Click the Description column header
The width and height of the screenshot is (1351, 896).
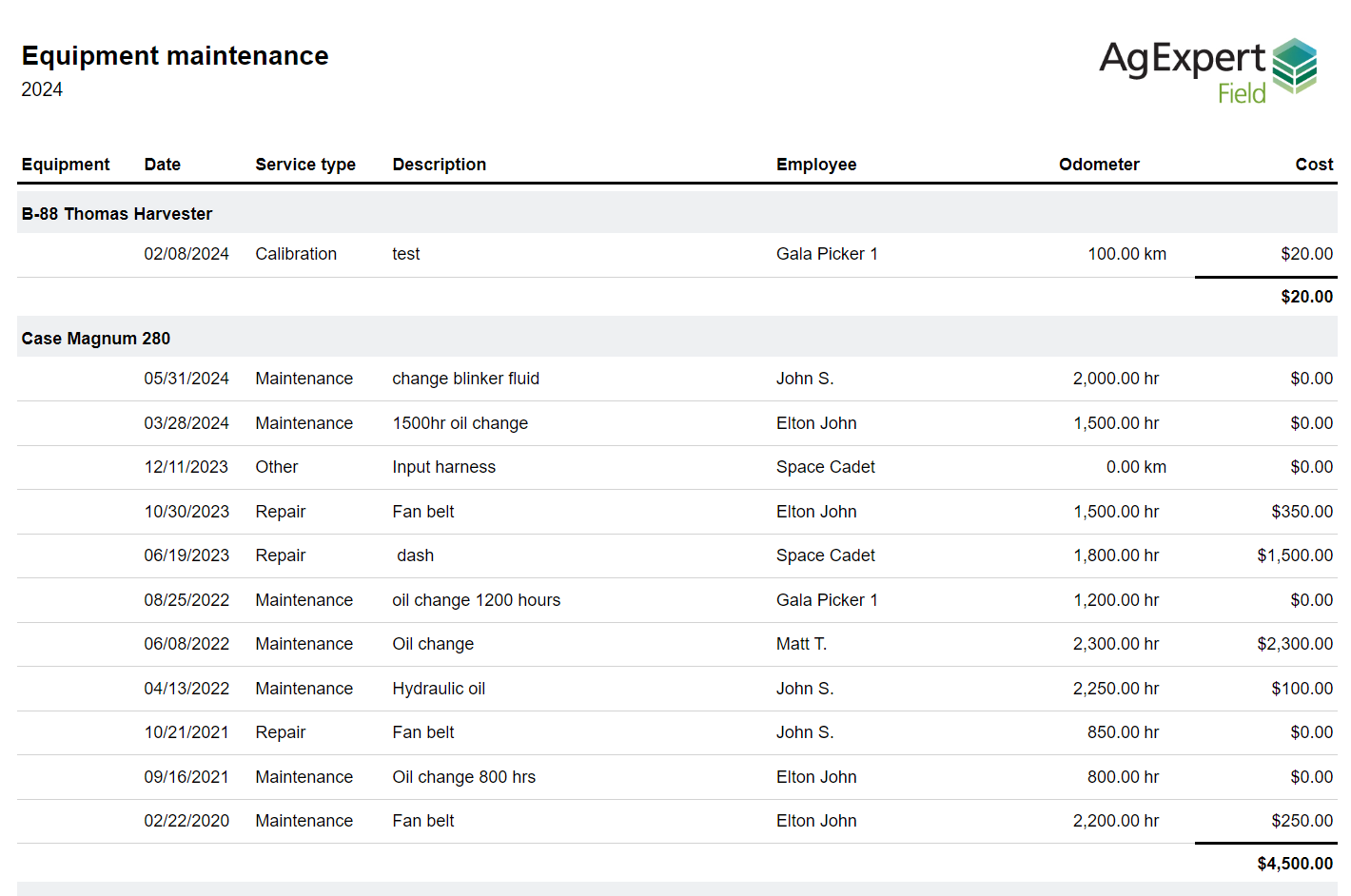coord(440,165)
